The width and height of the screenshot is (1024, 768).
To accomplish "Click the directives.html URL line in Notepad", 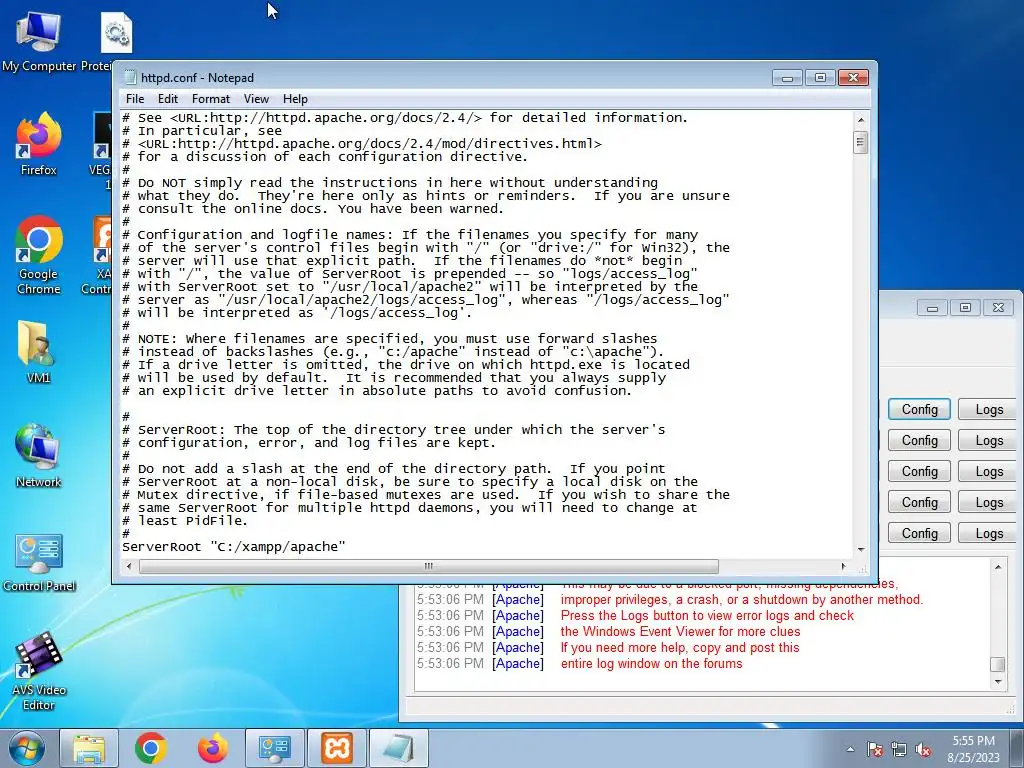I will point(362,144).
